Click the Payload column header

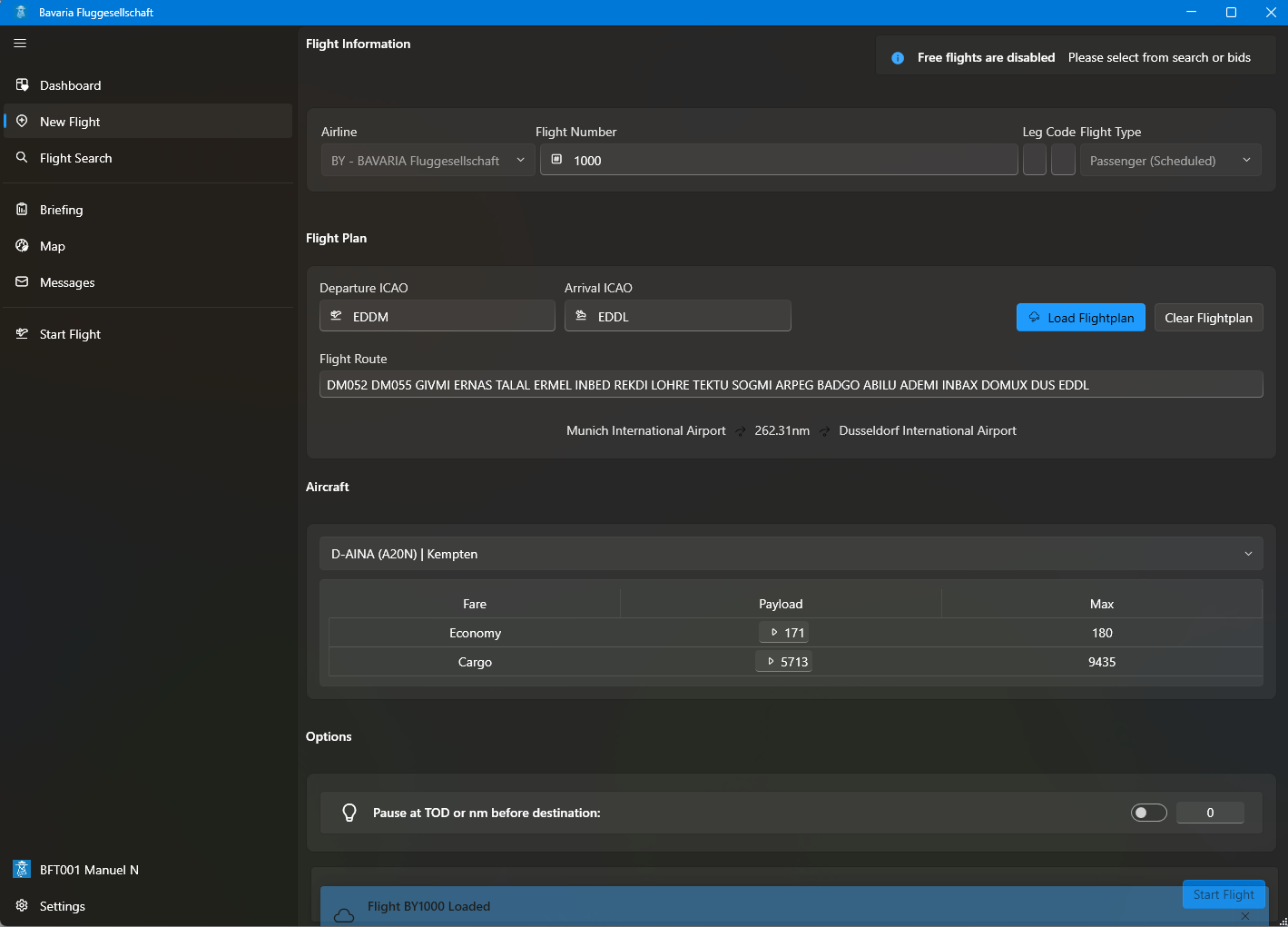781,604
